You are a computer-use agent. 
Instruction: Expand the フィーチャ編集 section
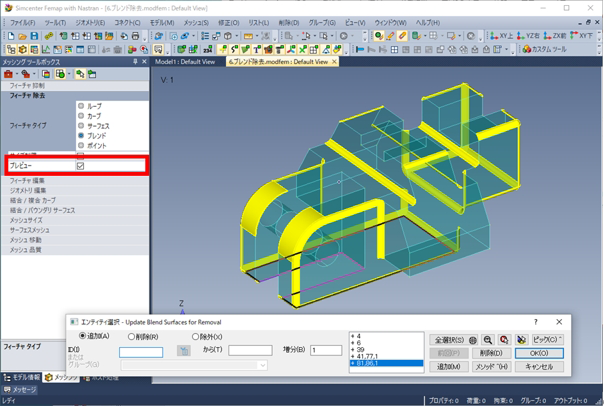click(75, 180)
